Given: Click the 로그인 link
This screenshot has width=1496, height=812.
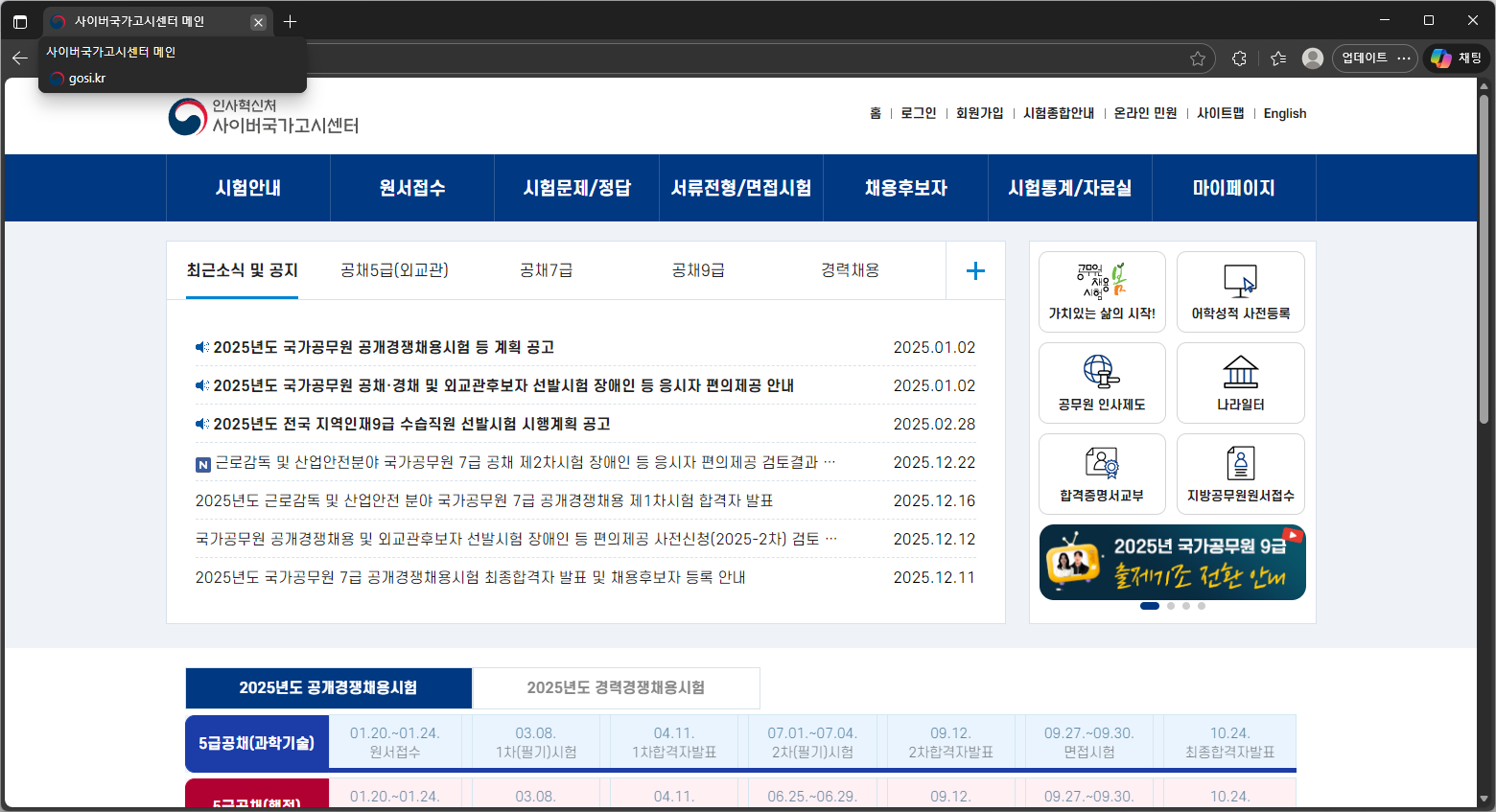Looking at the screenshot, I should (x=918, y=113).
